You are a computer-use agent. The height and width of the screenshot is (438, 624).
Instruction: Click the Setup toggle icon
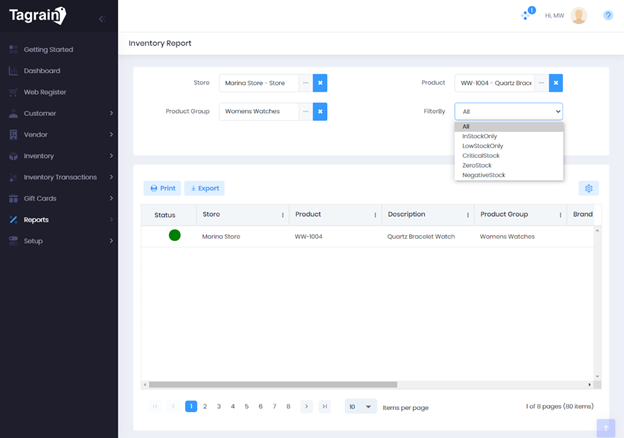click(13, 241)
